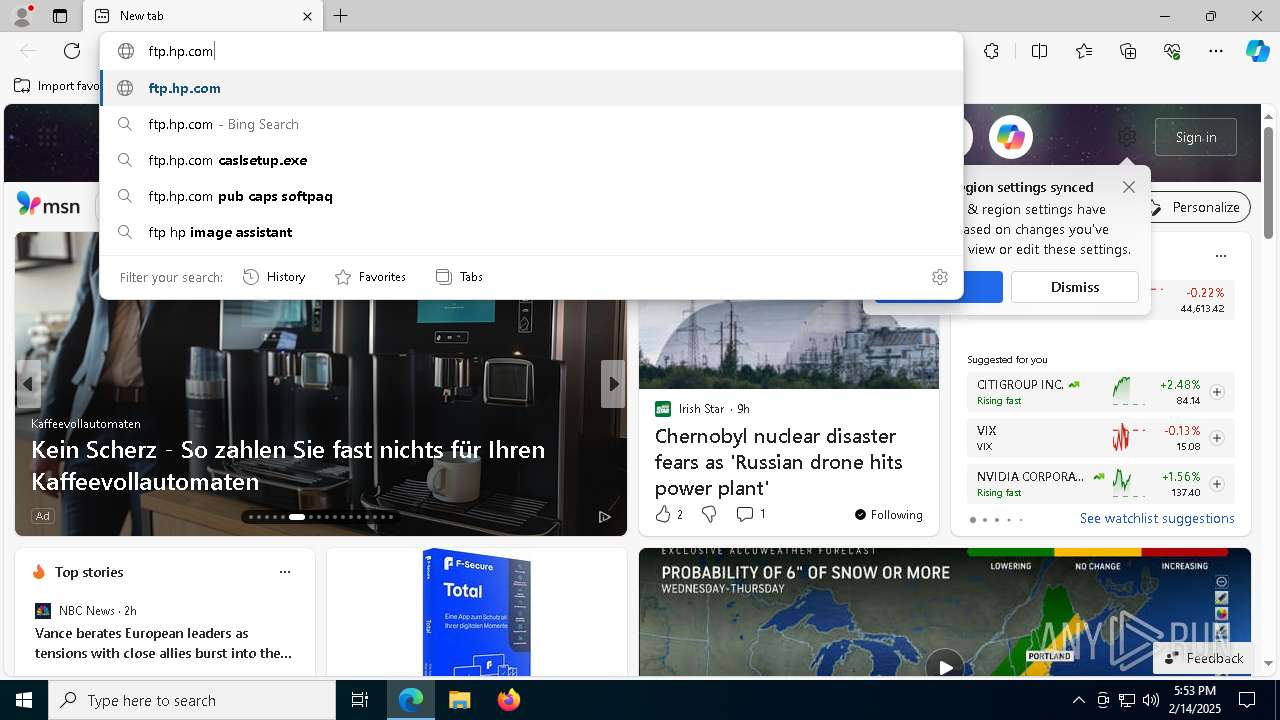The width and height of the screenshot is (1280, 720).
Task: Go to the MSN logo homepage
Action: click(x=48, y=205)
